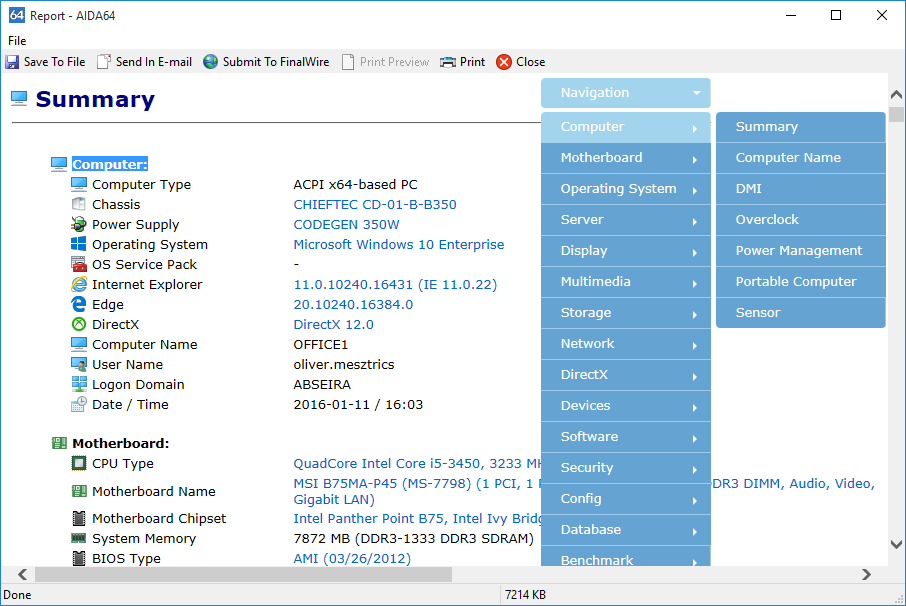Viewport: 906px width, 606px height.
Task: Open the 20.10240.16384.0 Edge version link
Action: tap(353, 304)
